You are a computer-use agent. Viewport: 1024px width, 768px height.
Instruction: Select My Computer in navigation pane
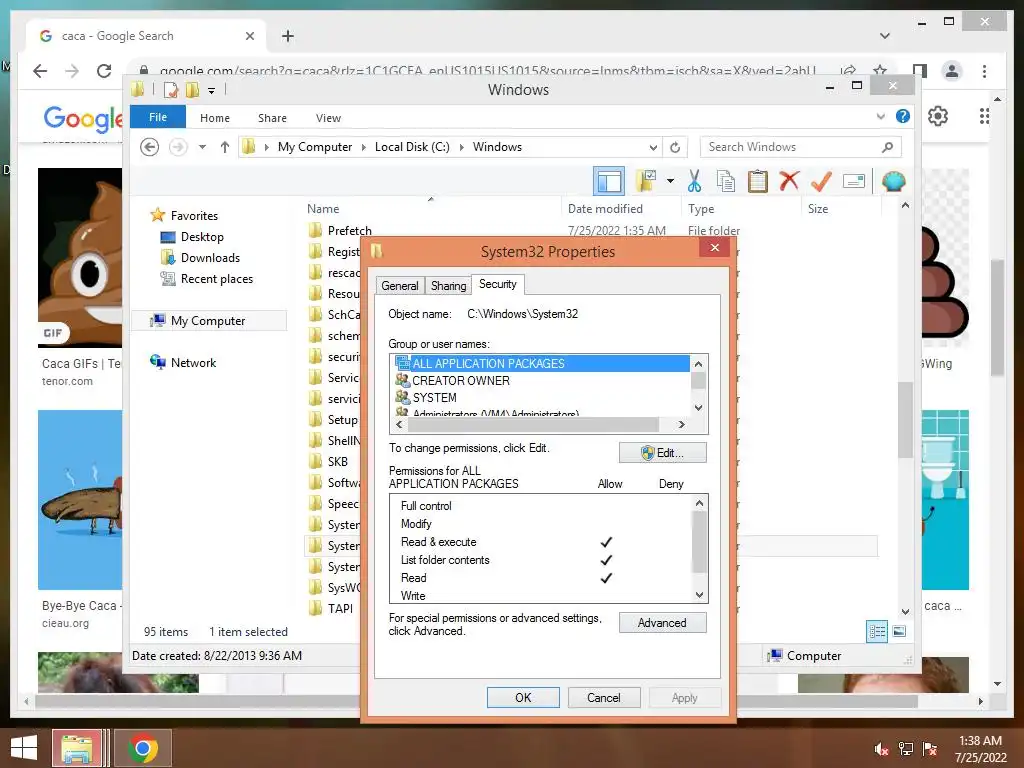(208, 321)
